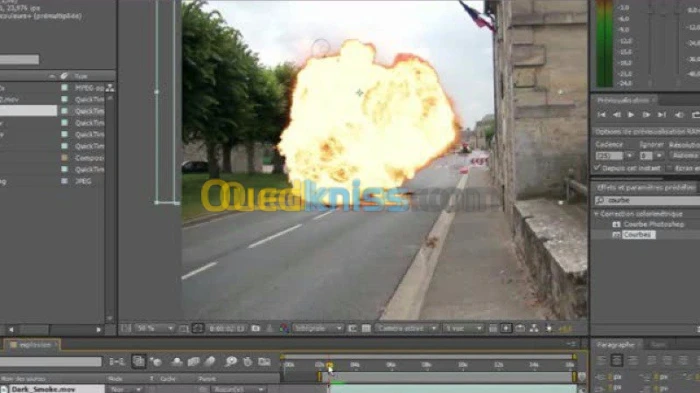Click the 'Type' column header in project panel
Viewport: 700px width, 393px height.
(81, 76)
